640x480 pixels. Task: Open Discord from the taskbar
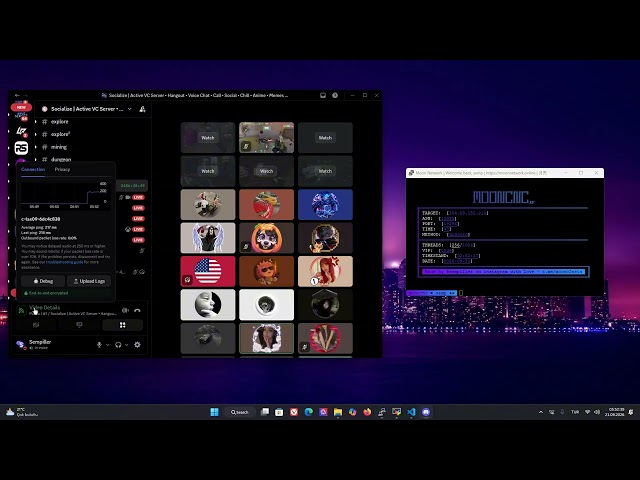[x=426, y=412]
